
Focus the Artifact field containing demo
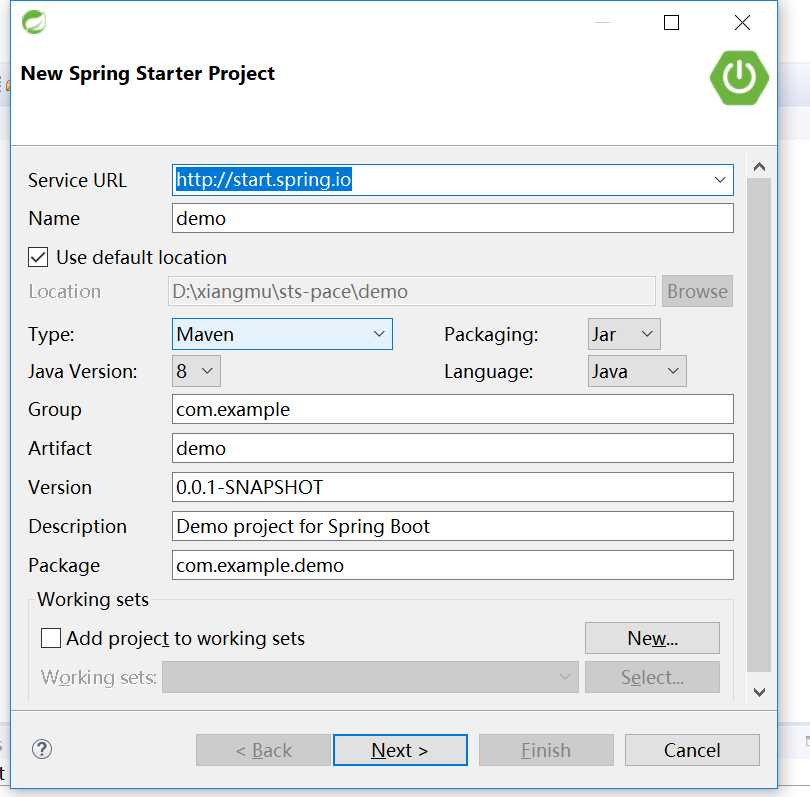[453, 448]
